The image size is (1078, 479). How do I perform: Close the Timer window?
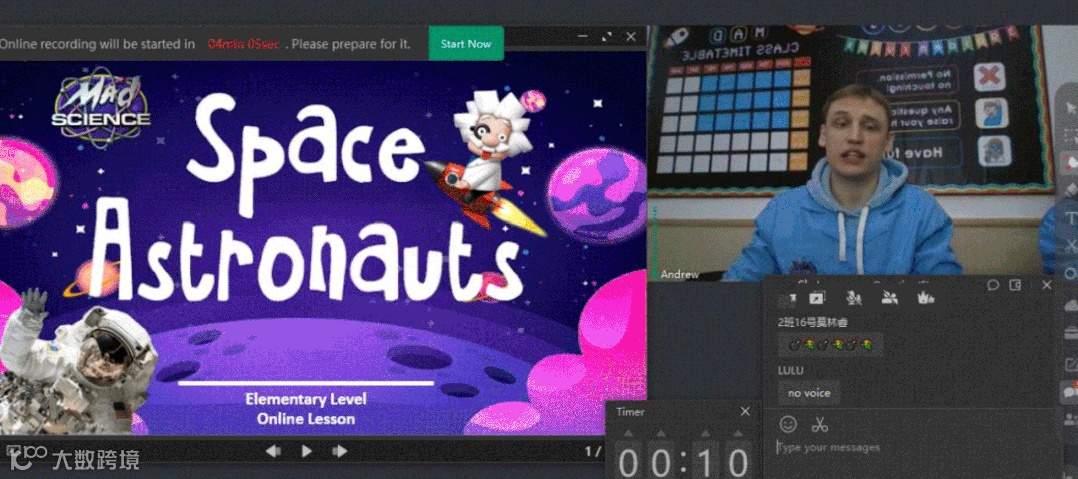coord(745,412)
